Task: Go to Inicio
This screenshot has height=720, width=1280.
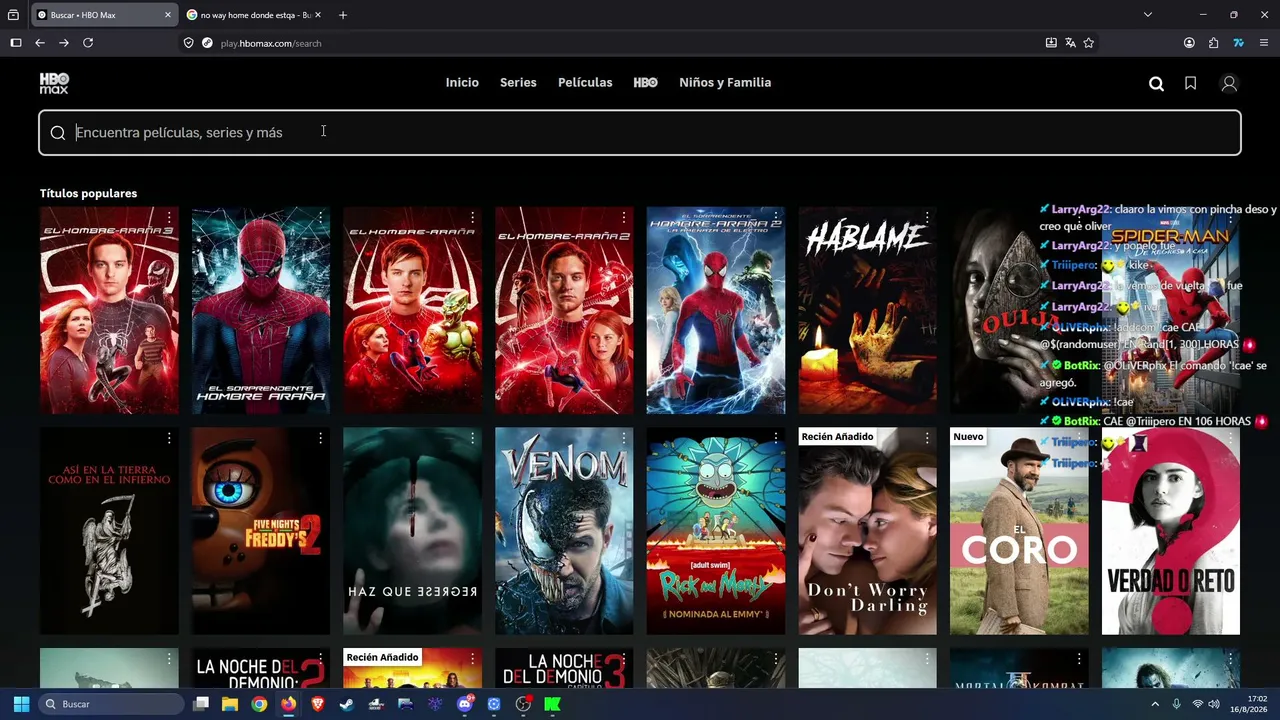Action: pos(462,83)
